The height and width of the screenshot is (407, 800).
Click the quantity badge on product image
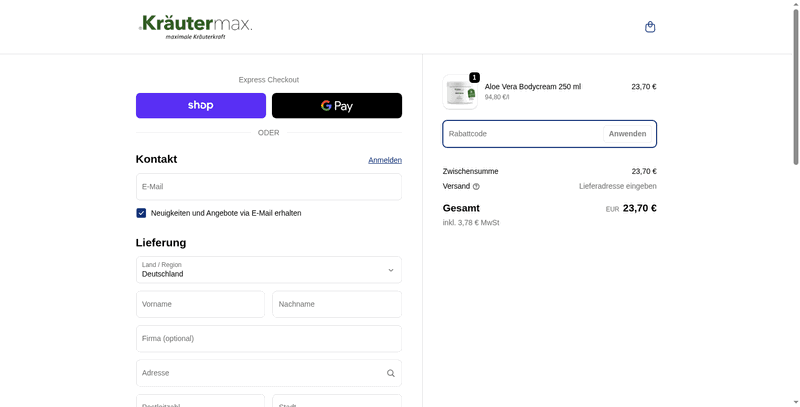tap(474, 78)
